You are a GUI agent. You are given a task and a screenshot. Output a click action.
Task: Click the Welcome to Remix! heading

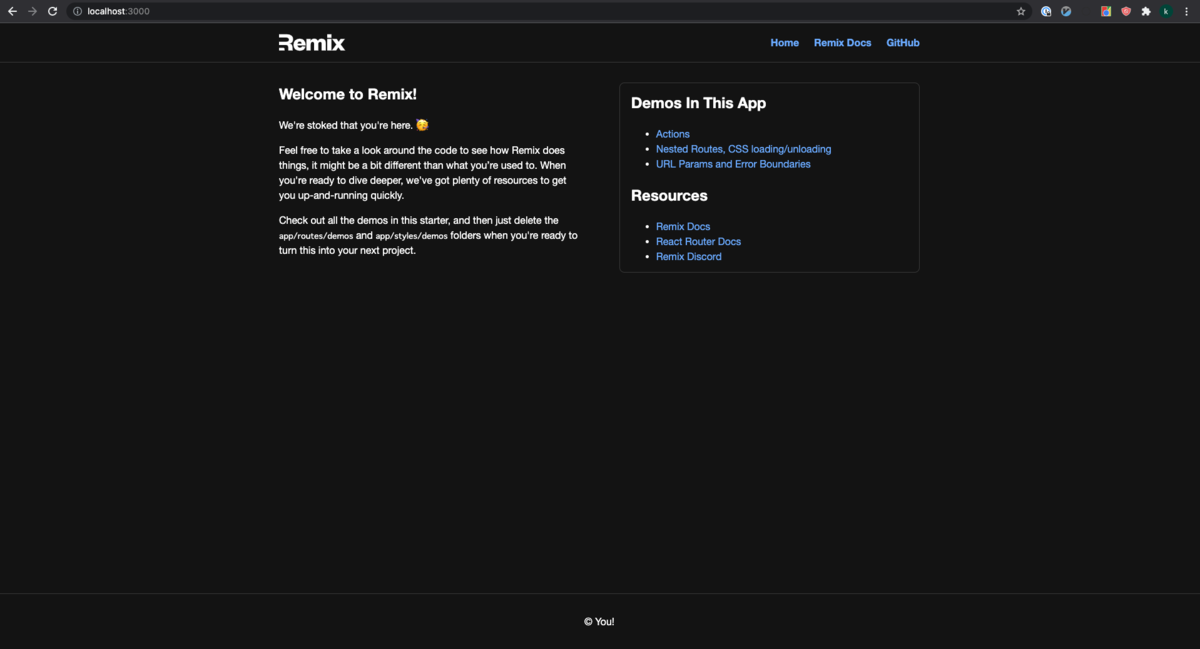pyautogui.click(x=348, y=95)
